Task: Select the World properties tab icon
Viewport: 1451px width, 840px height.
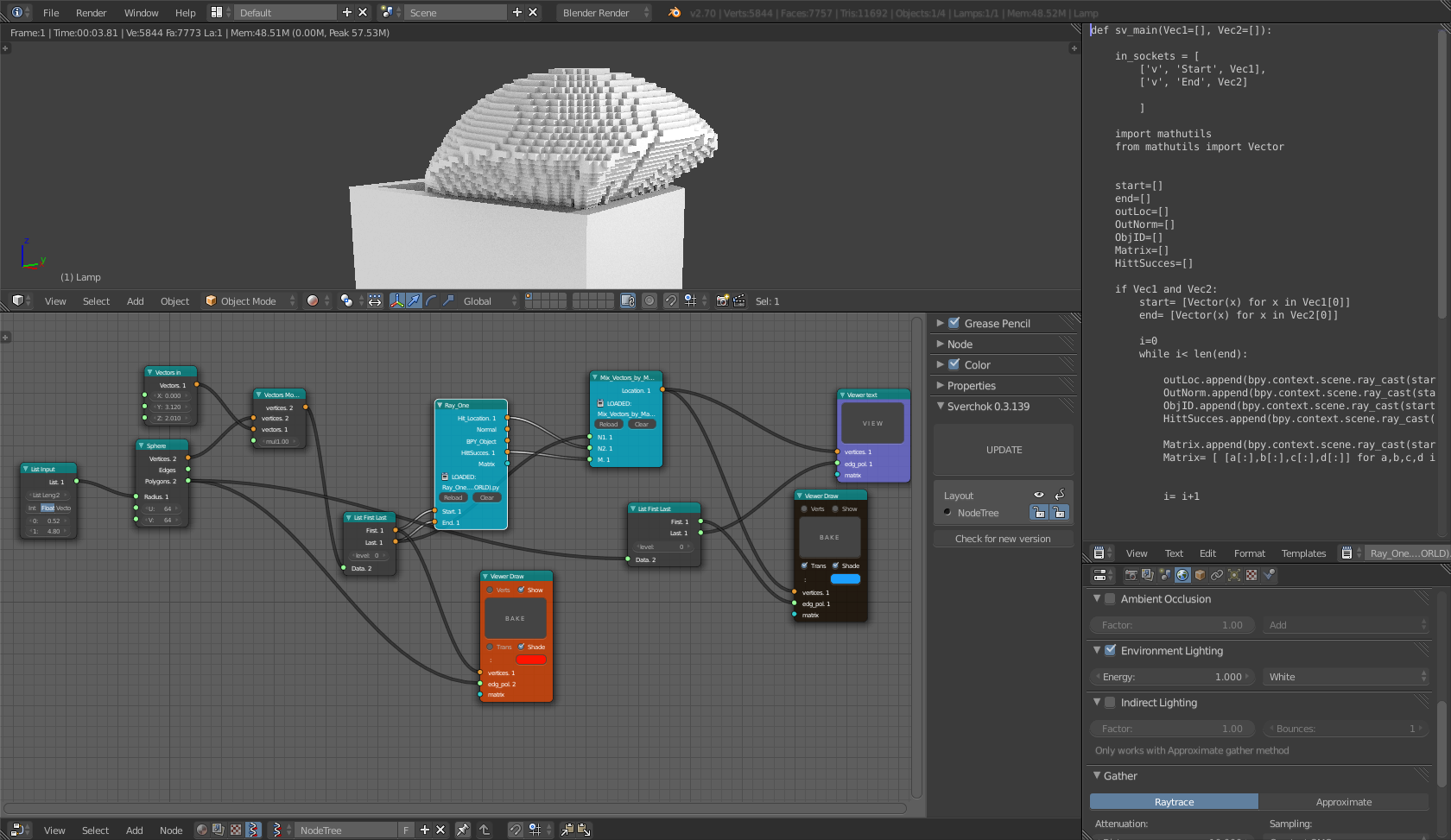Action: coord(1182,575)
